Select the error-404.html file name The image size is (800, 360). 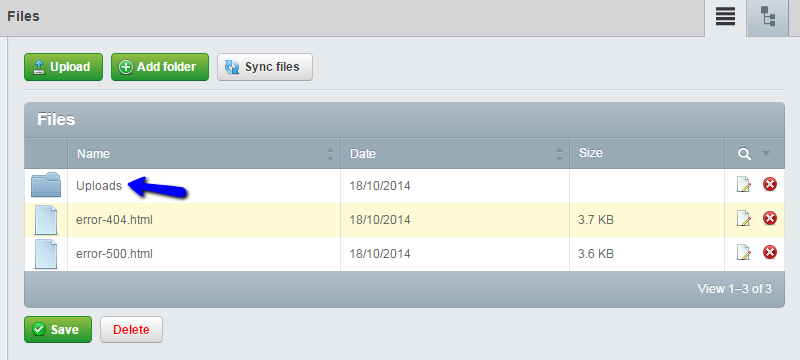tap(114, 220)
